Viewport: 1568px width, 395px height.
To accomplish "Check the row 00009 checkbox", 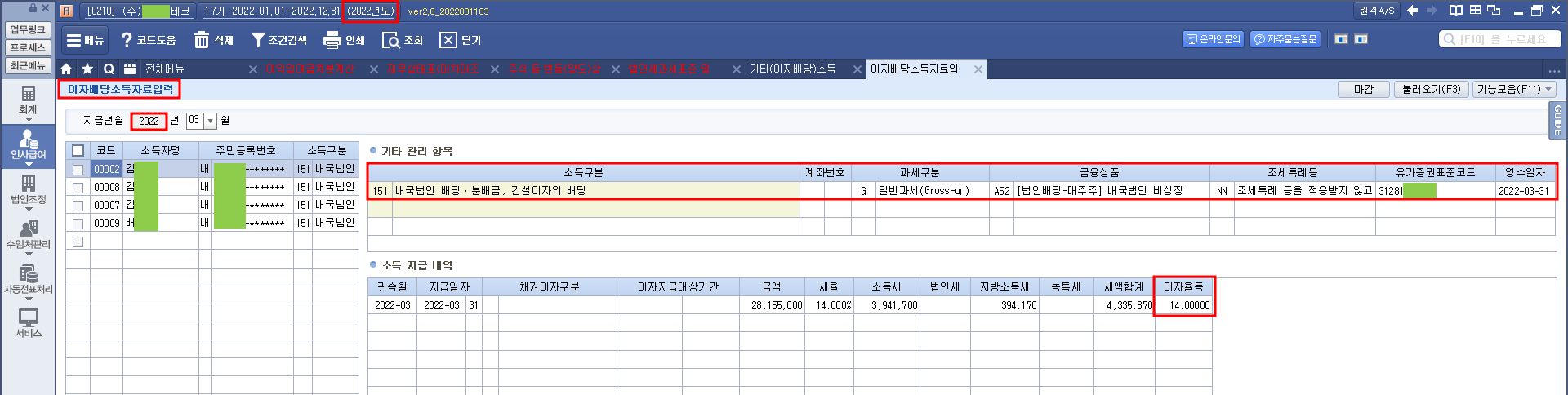I will click(78, 224).
